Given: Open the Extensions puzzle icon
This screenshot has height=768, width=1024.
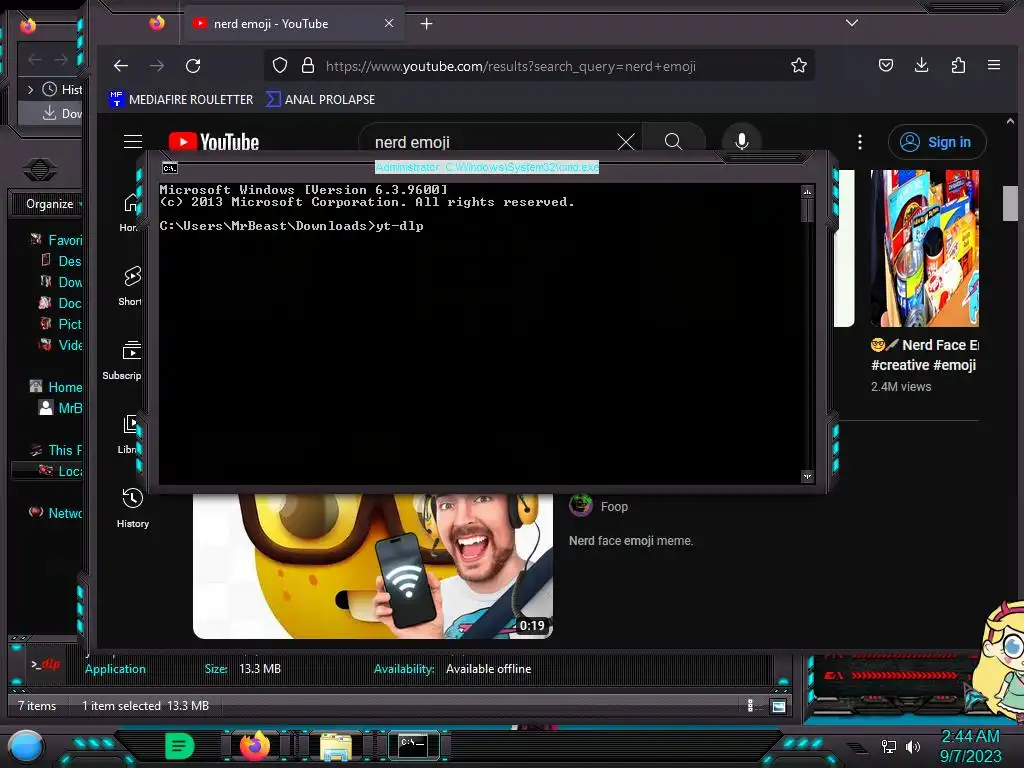Looking at the screenshot, I should pyautogui.click(x=958, y=65).
